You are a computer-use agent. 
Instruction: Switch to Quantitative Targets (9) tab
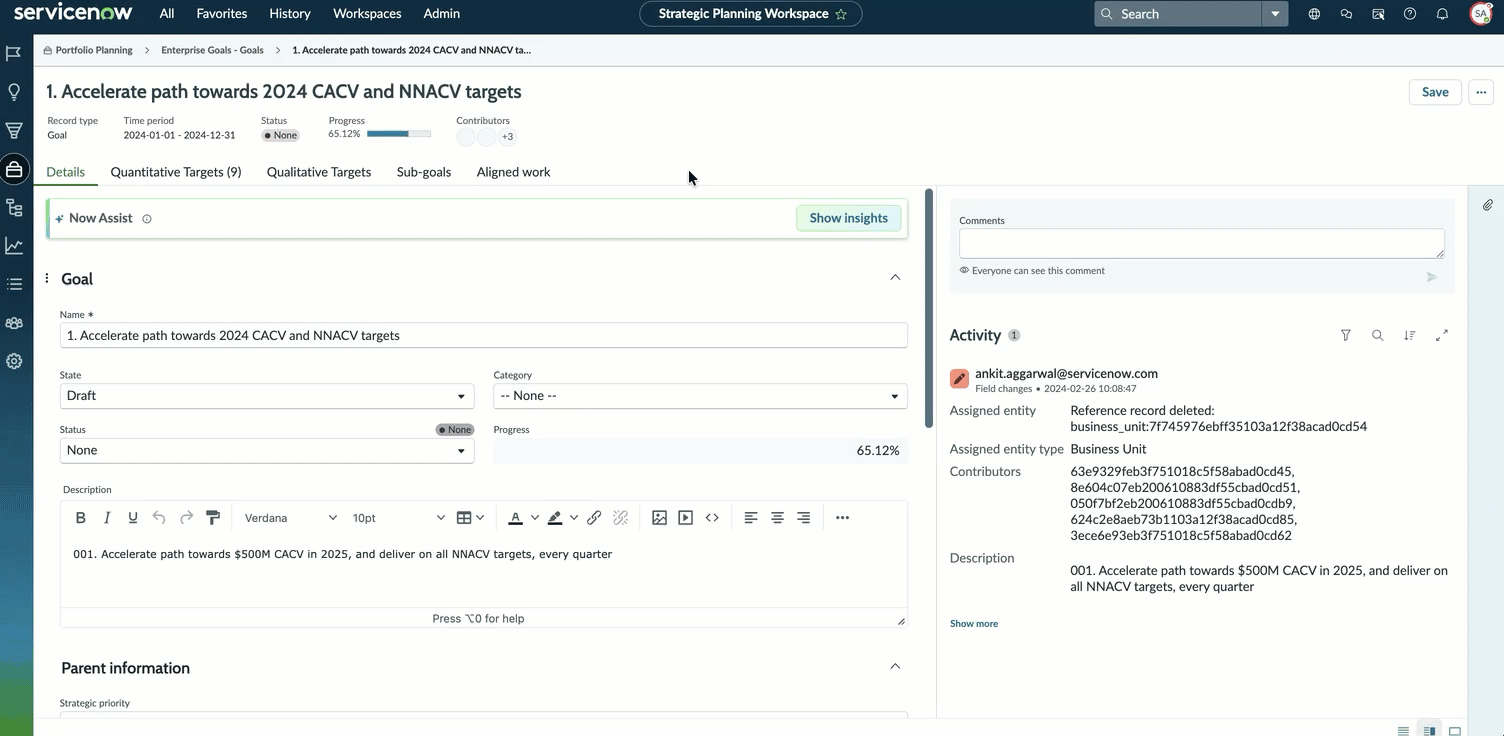(x=176, y=172)
